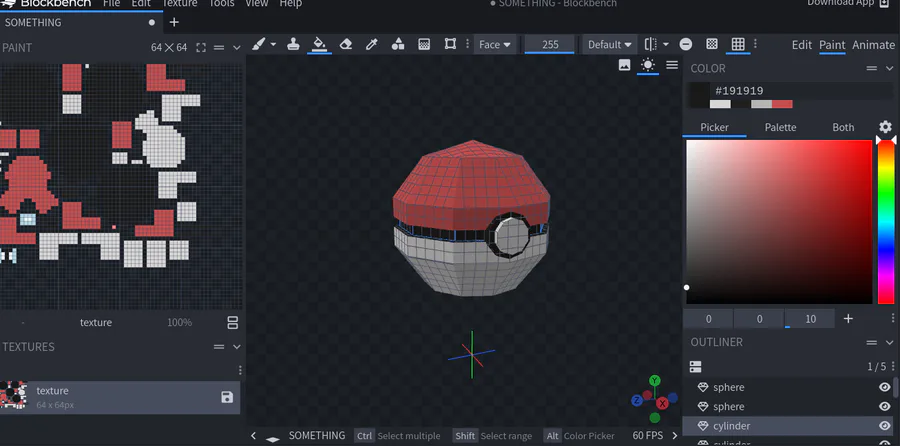Toggle mirror painting
Viewport: 900px width, 446px height.
coord(650,44)
